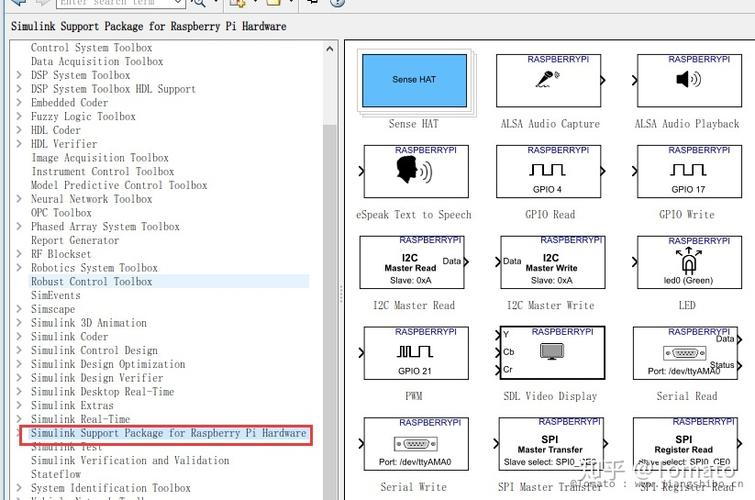Select Model Predictive Control Toolbox row

click(119, 185)
